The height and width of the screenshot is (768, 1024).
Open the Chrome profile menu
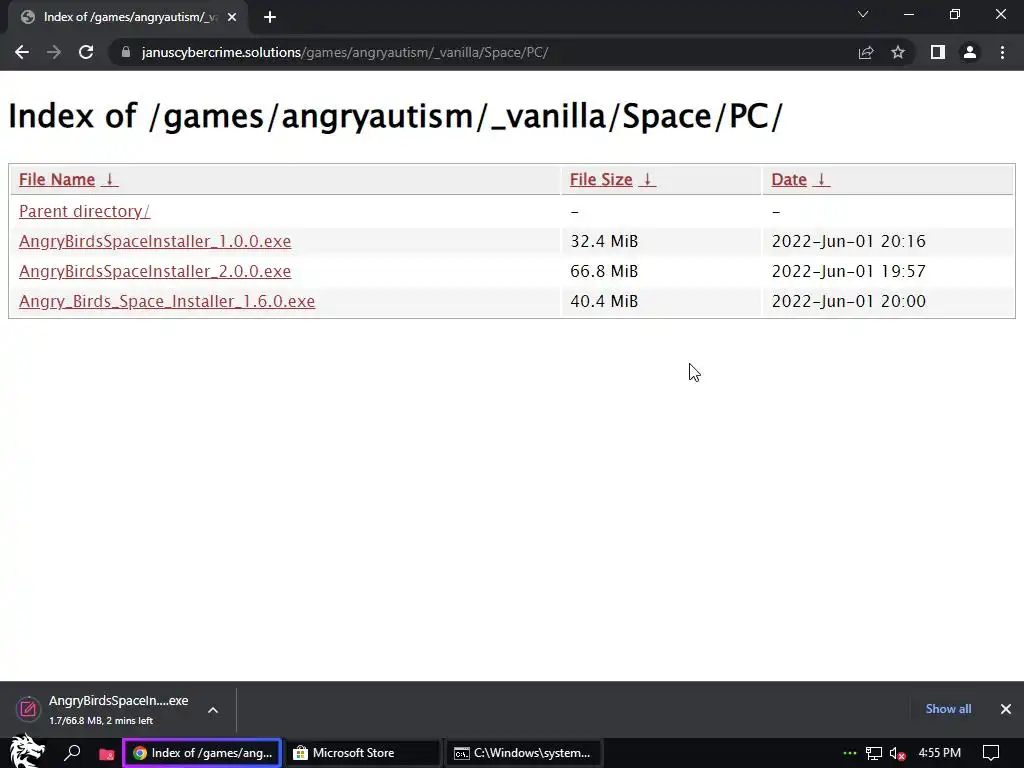970,52
